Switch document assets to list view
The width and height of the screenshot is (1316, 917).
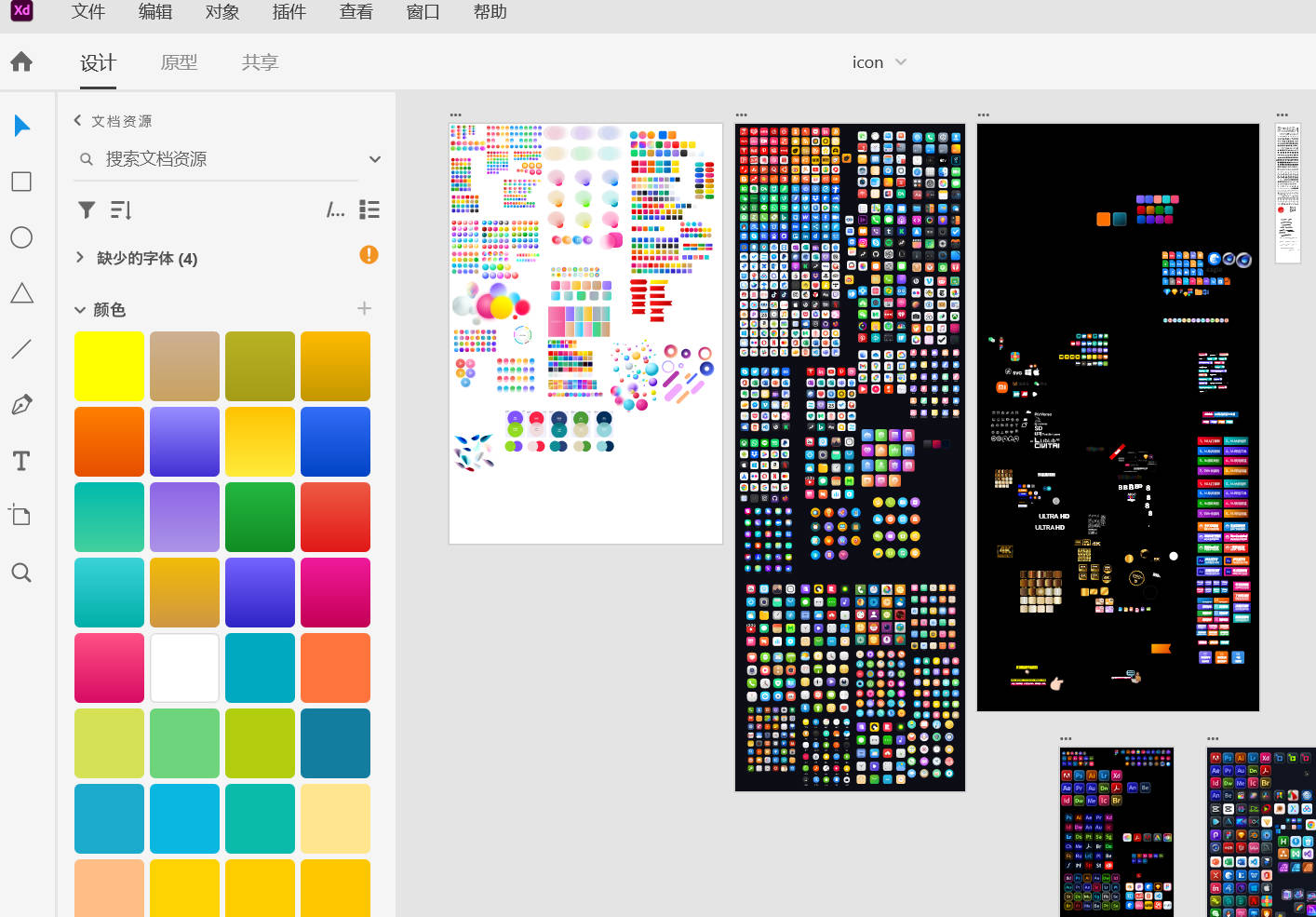[369, 209]
